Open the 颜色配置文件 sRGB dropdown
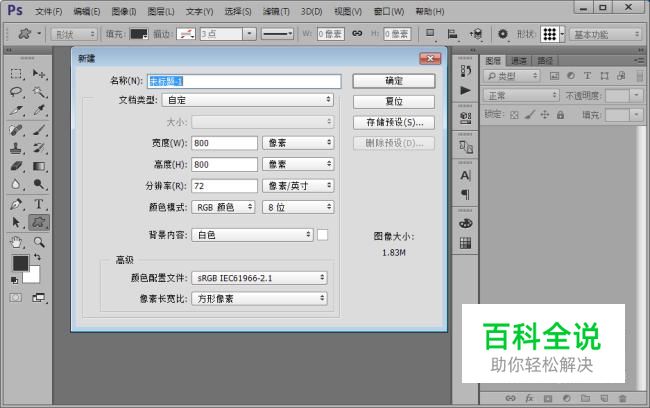 point(259,278)
